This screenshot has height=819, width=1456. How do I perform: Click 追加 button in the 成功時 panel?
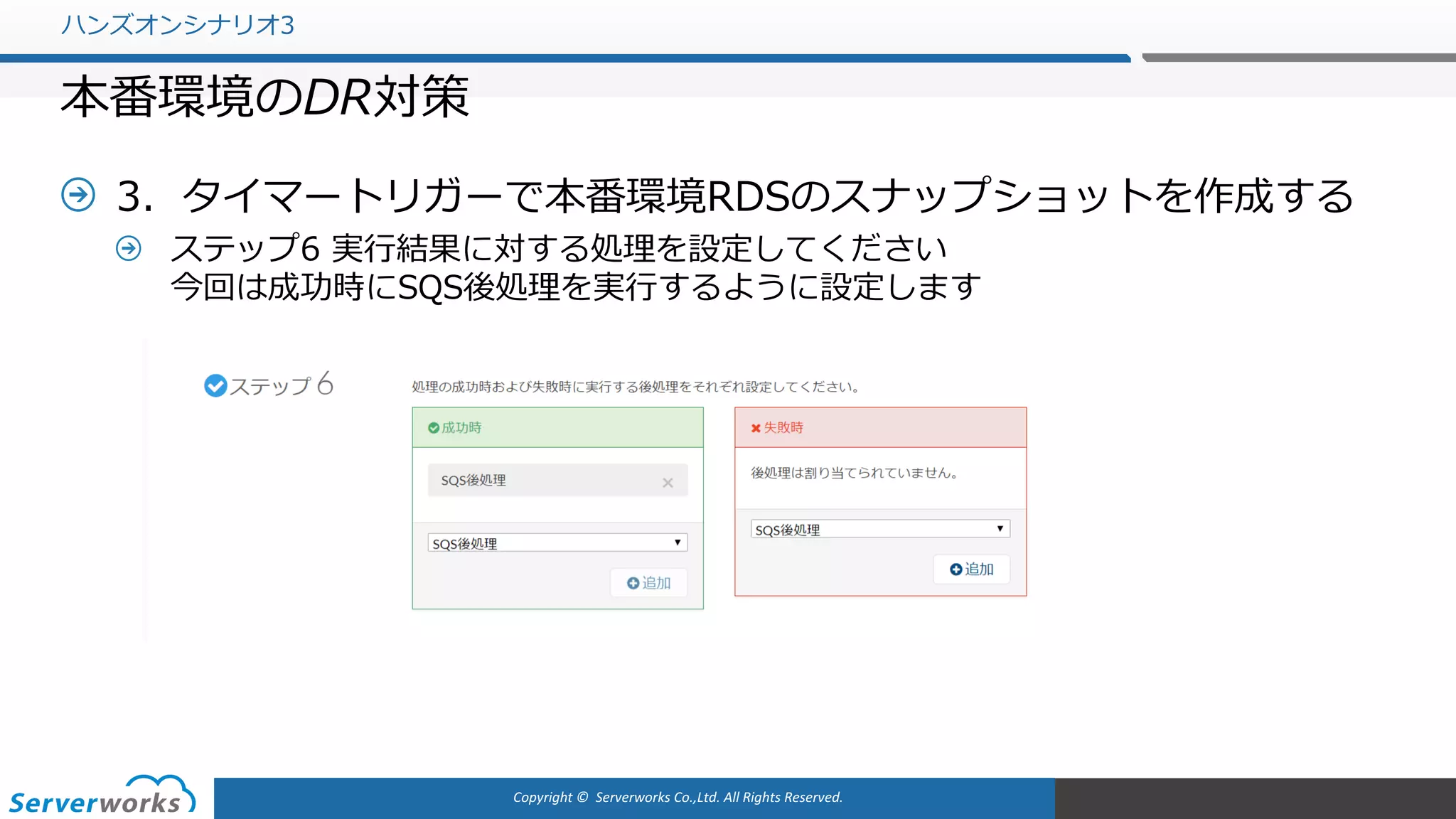(648, 583)
